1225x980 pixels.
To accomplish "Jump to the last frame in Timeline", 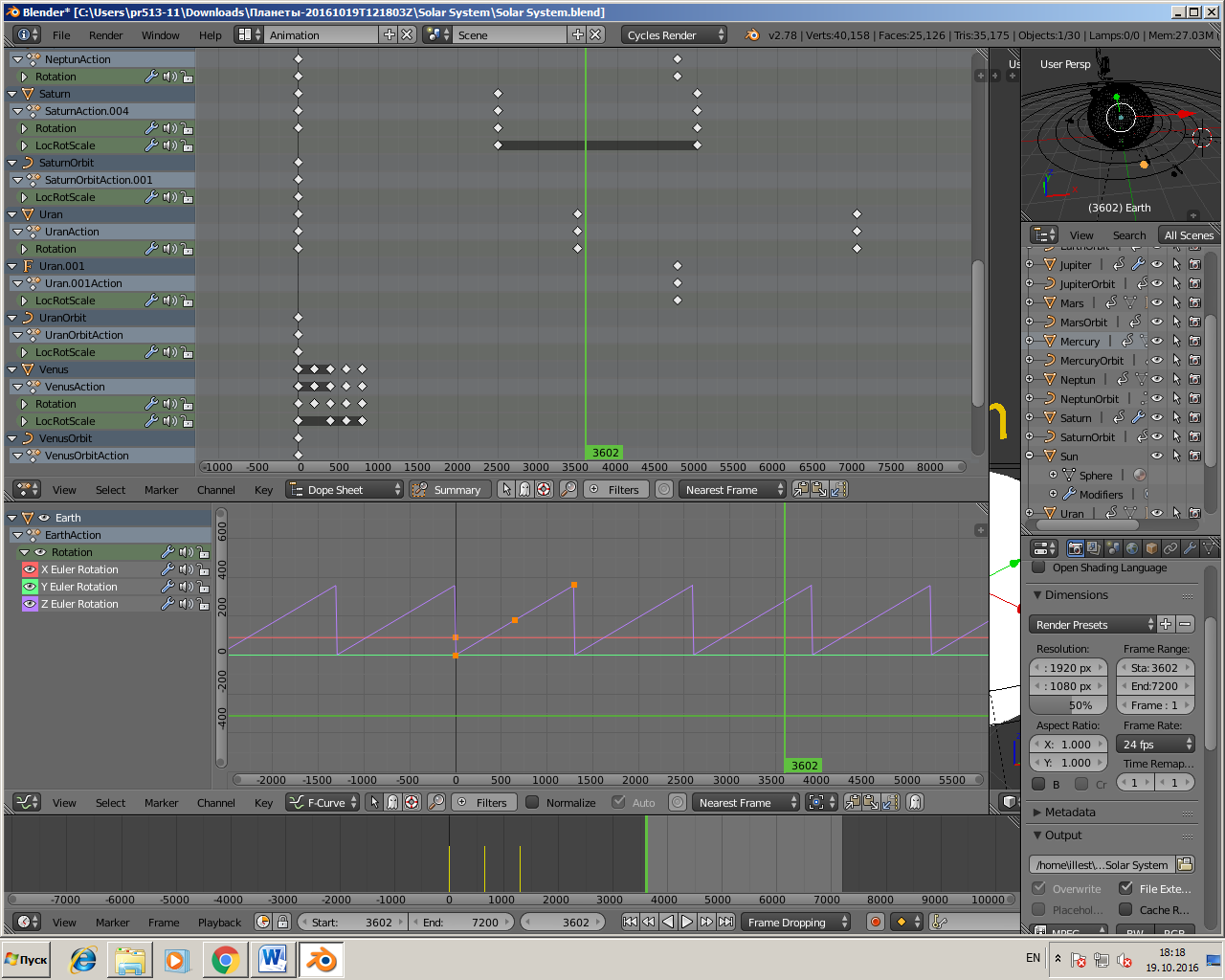I will 725,922.
